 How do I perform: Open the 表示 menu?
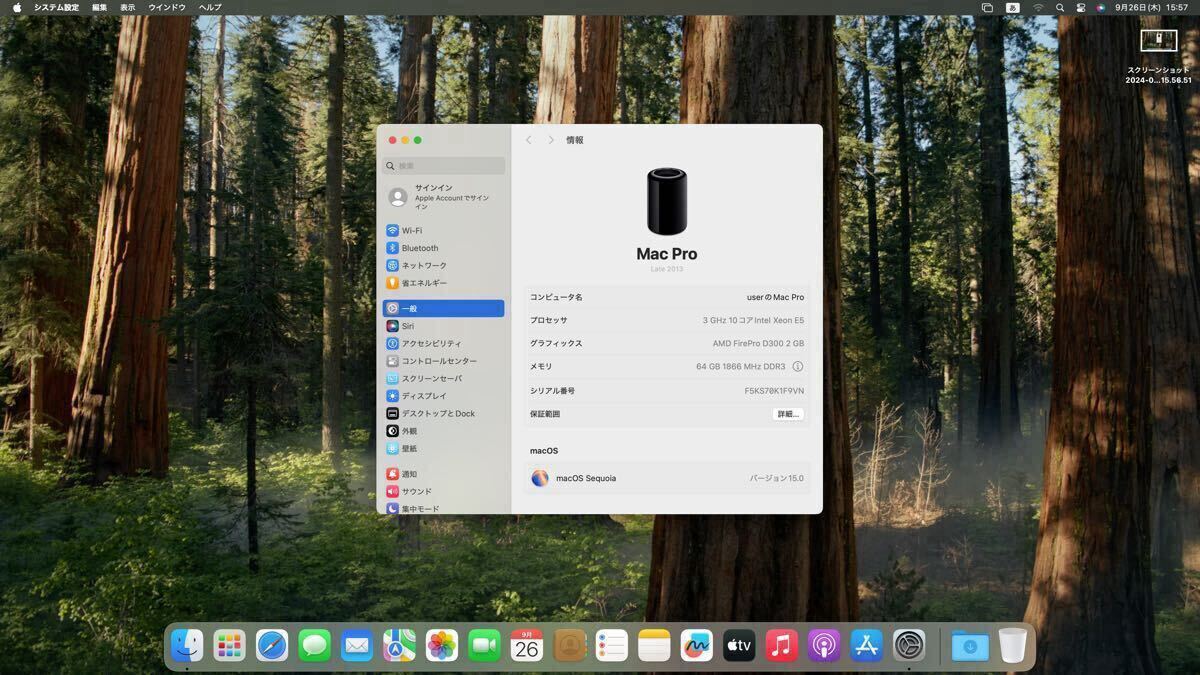click(128, 7)
